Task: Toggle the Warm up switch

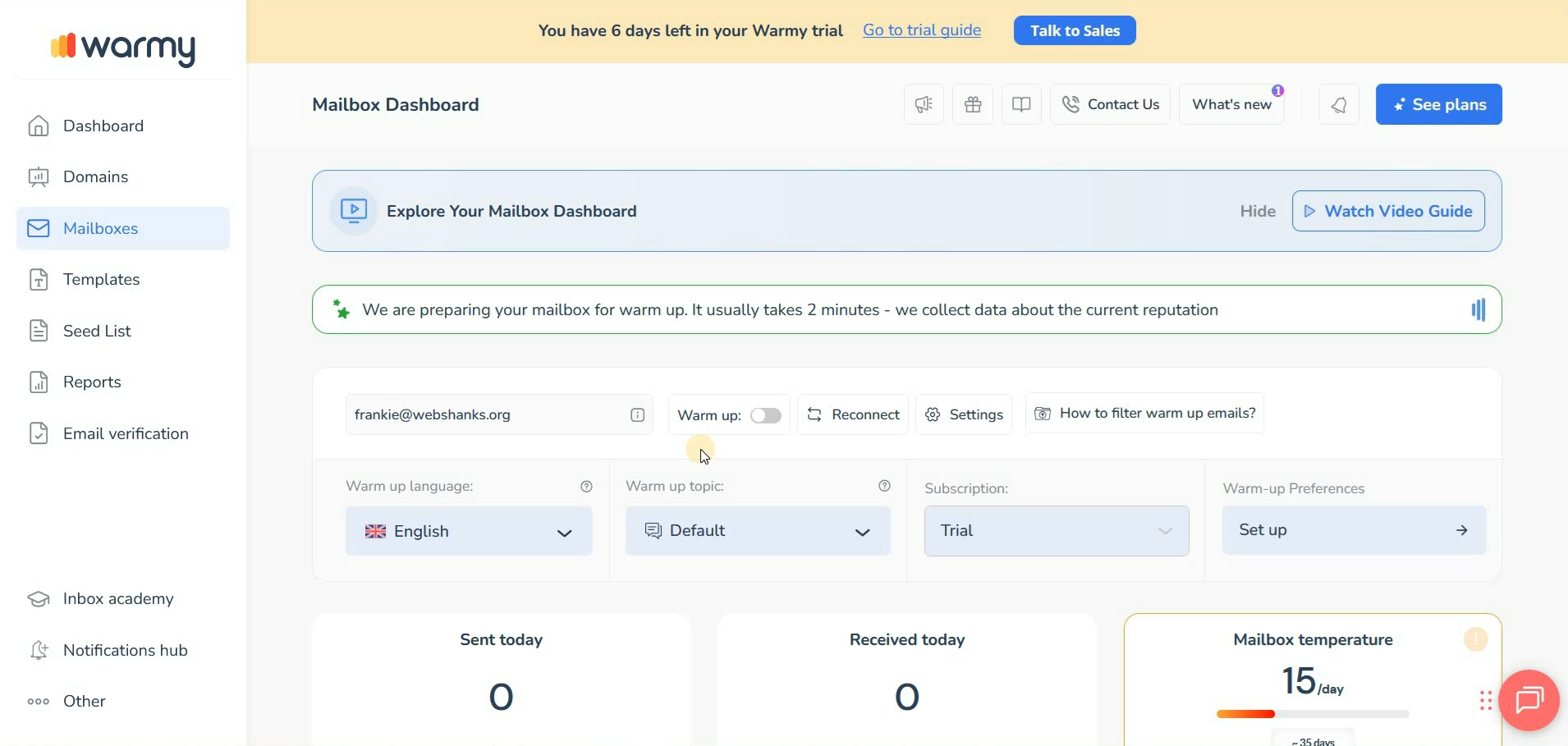Action: [766, 415]
